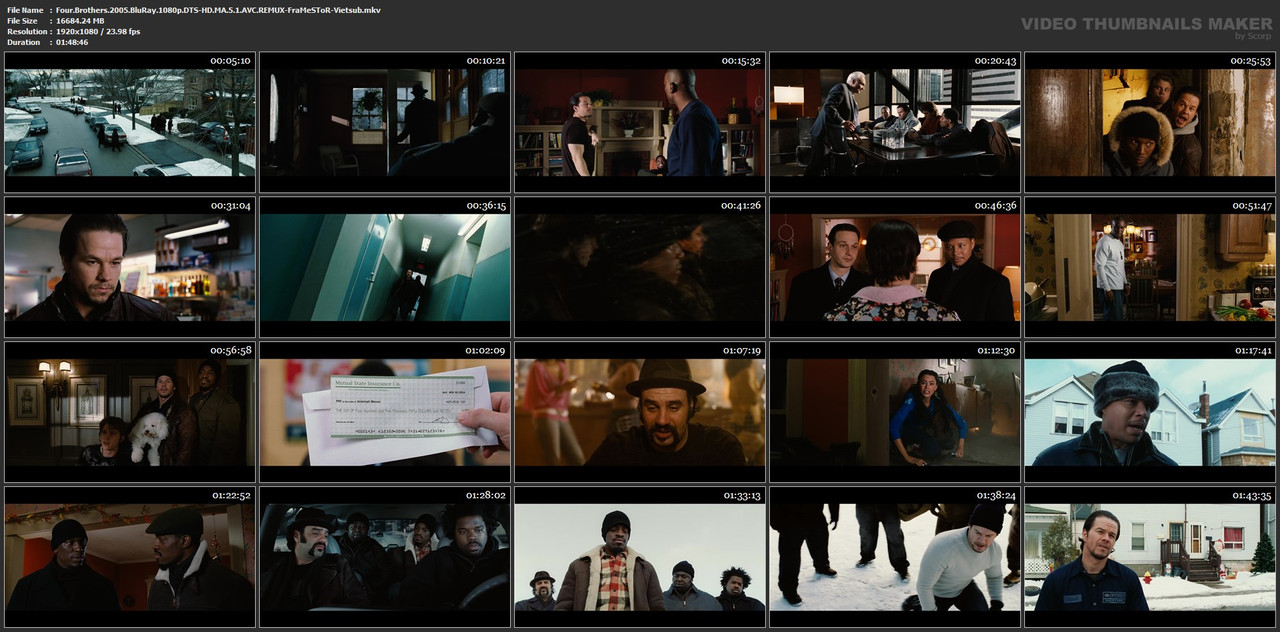Viewport: 1280px width, 632px height.
Task: Open the thumbnail at 00:10:21
Action: [x=385, y=122]
